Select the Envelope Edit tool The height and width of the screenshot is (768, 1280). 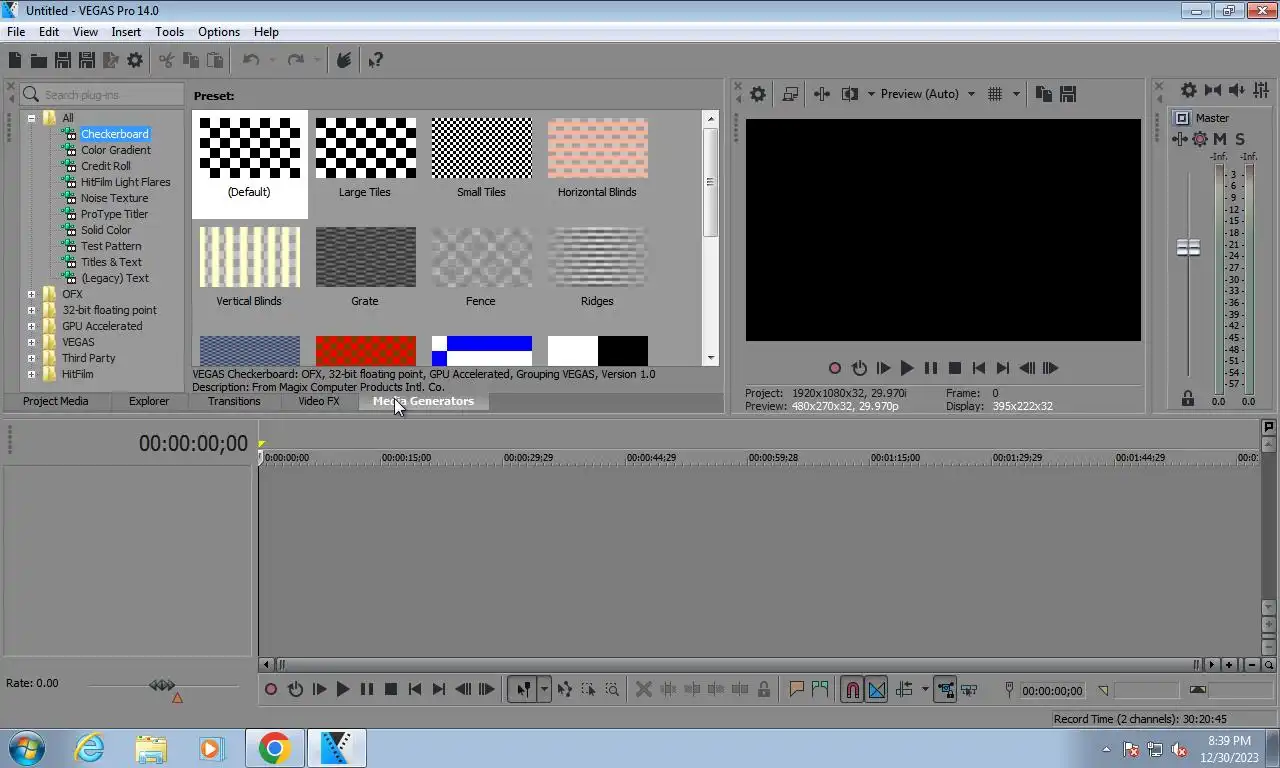(x=565, y=690)
